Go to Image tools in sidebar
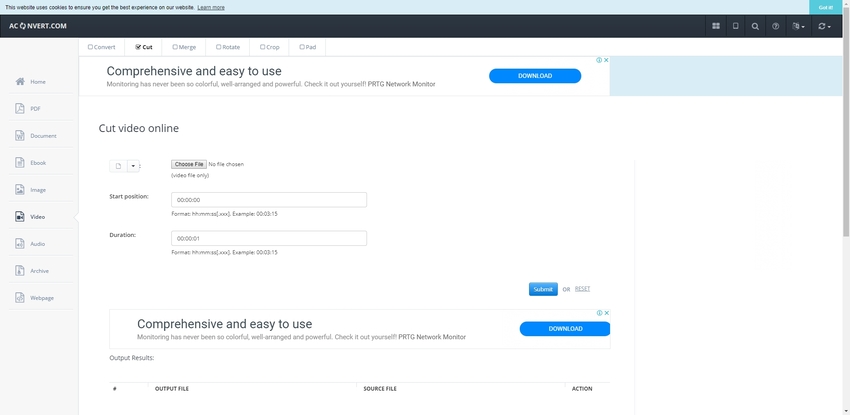This screenshot has height=415, width=850. (36, 189)
